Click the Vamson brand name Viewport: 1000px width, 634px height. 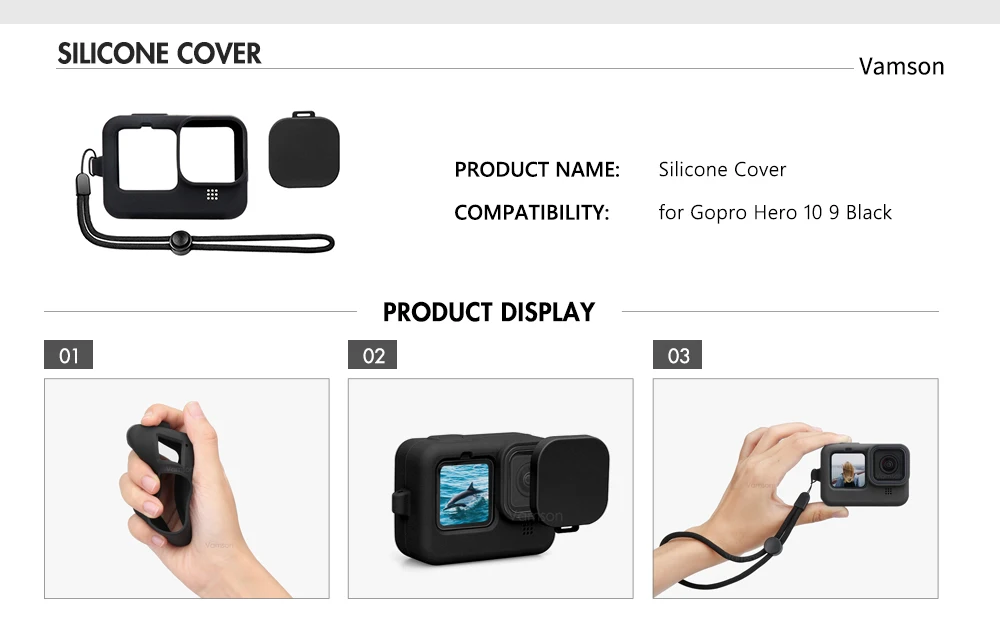pyautogui.click(x=901, y=66)
